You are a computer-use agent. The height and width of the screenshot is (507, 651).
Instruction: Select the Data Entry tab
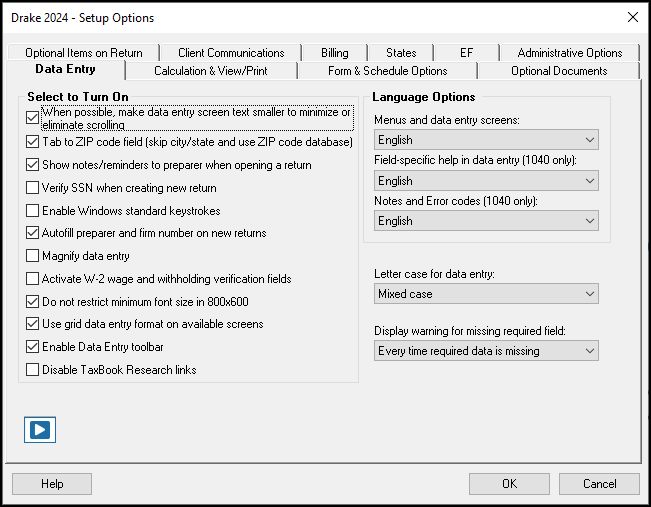(x=66, y=69)
